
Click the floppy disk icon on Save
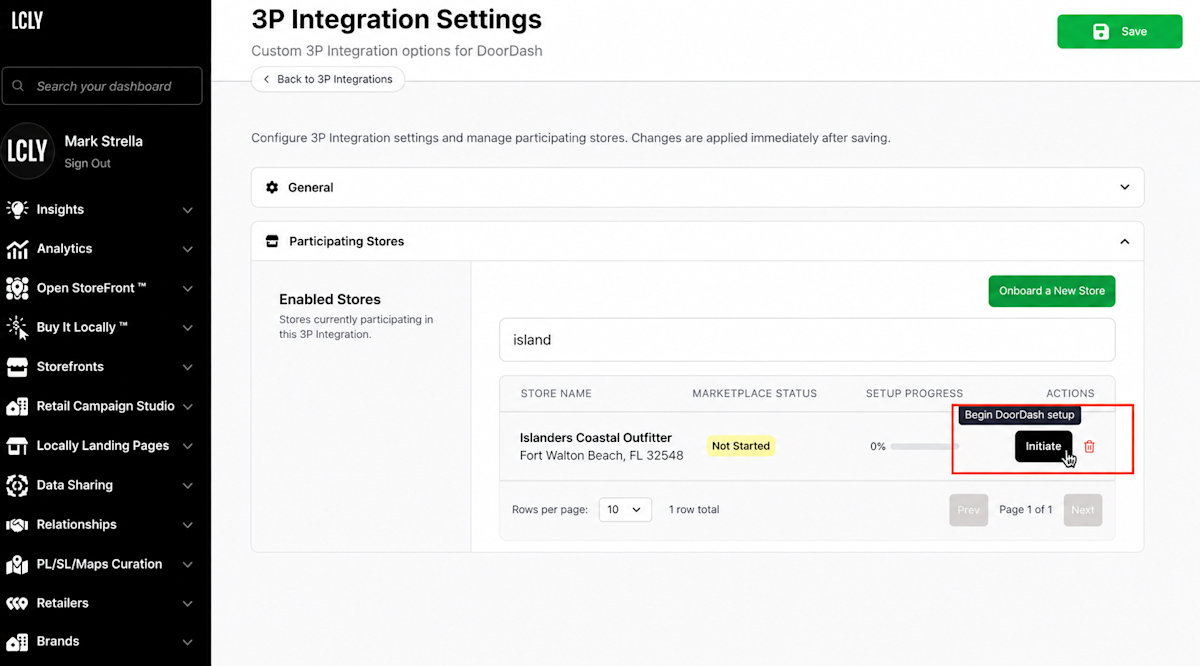click(1101, 31)
